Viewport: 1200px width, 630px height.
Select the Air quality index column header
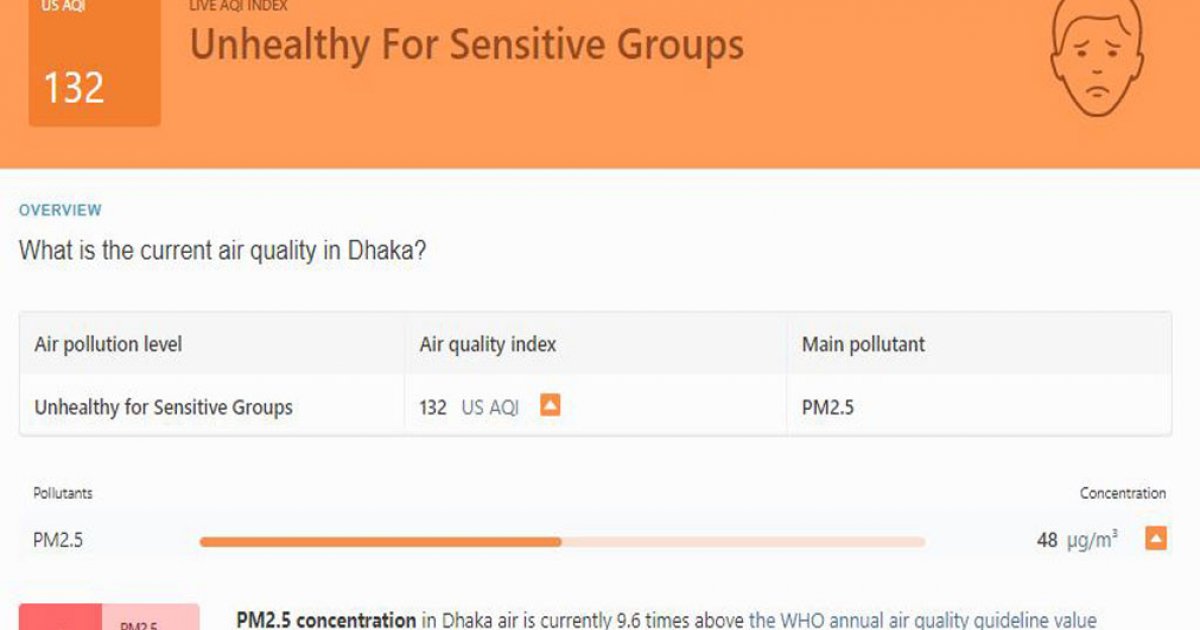click(487, 344)
